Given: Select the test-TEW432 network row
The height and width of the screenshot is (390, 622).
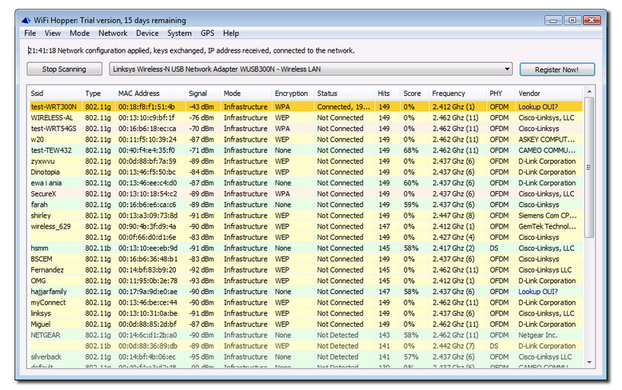Looking at the screenshot, I should click(x=306, y=150).
